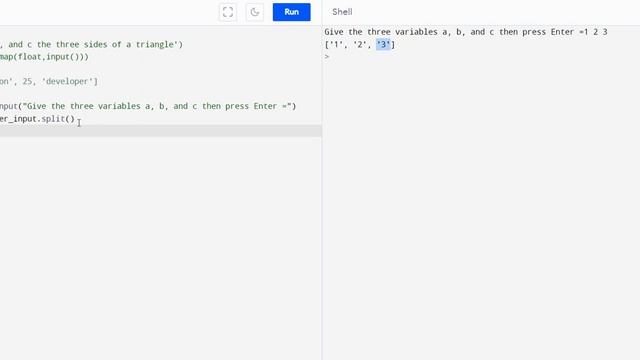640x360 pixels.
Task: Open the Shell tab
Action: click(342, 12)
